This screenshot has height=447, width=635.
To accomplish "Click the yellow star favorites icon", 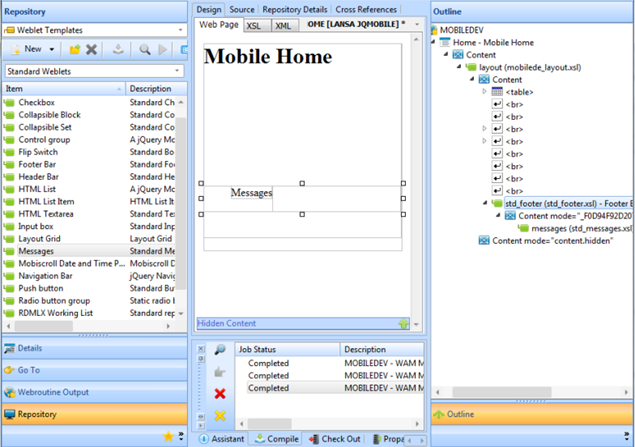I will tap(168, 436).
